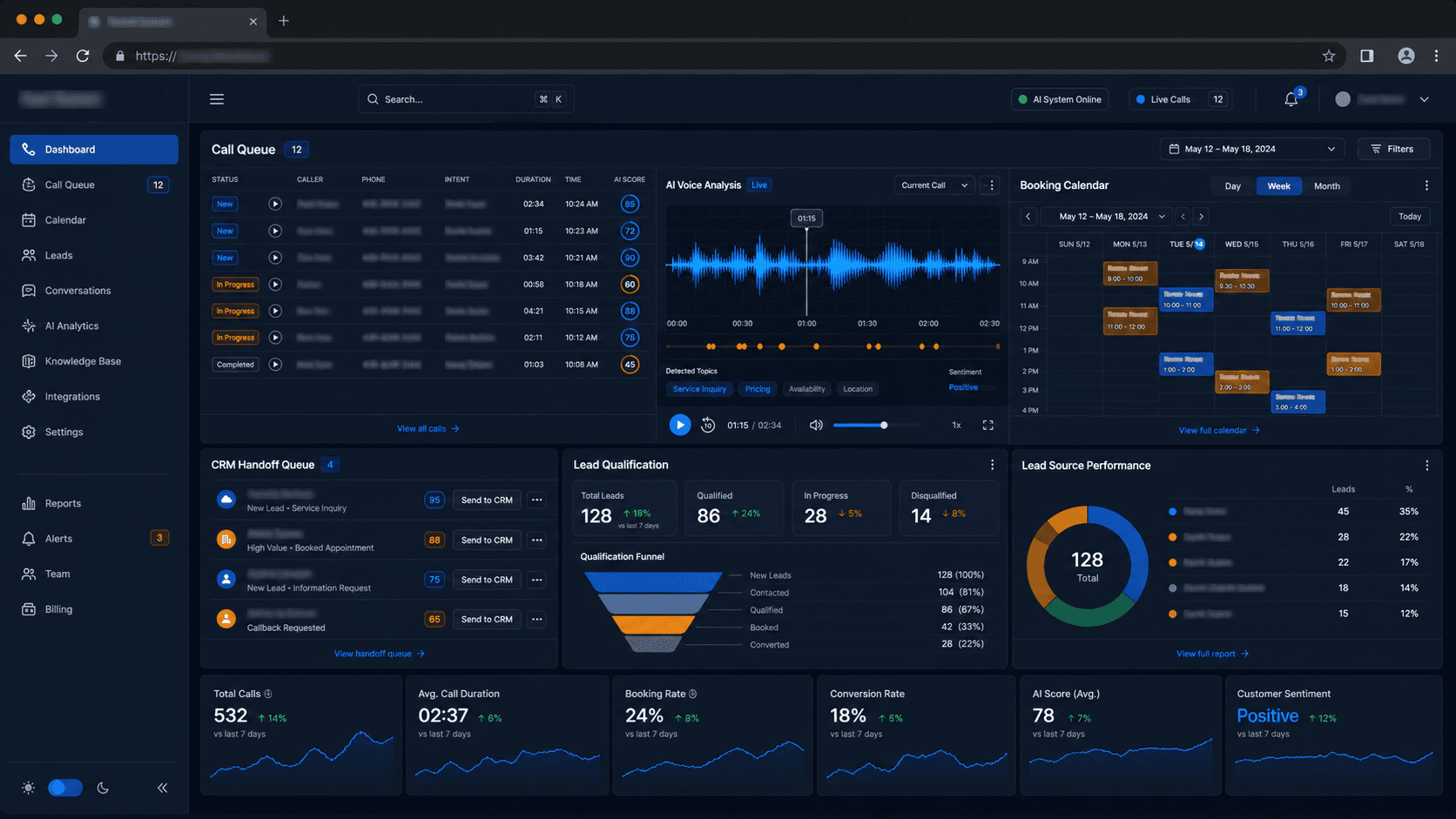Viewport: 1456px width, 819px height.
Task: Open Booking Calendar more options
Action: coord(1426,185)
